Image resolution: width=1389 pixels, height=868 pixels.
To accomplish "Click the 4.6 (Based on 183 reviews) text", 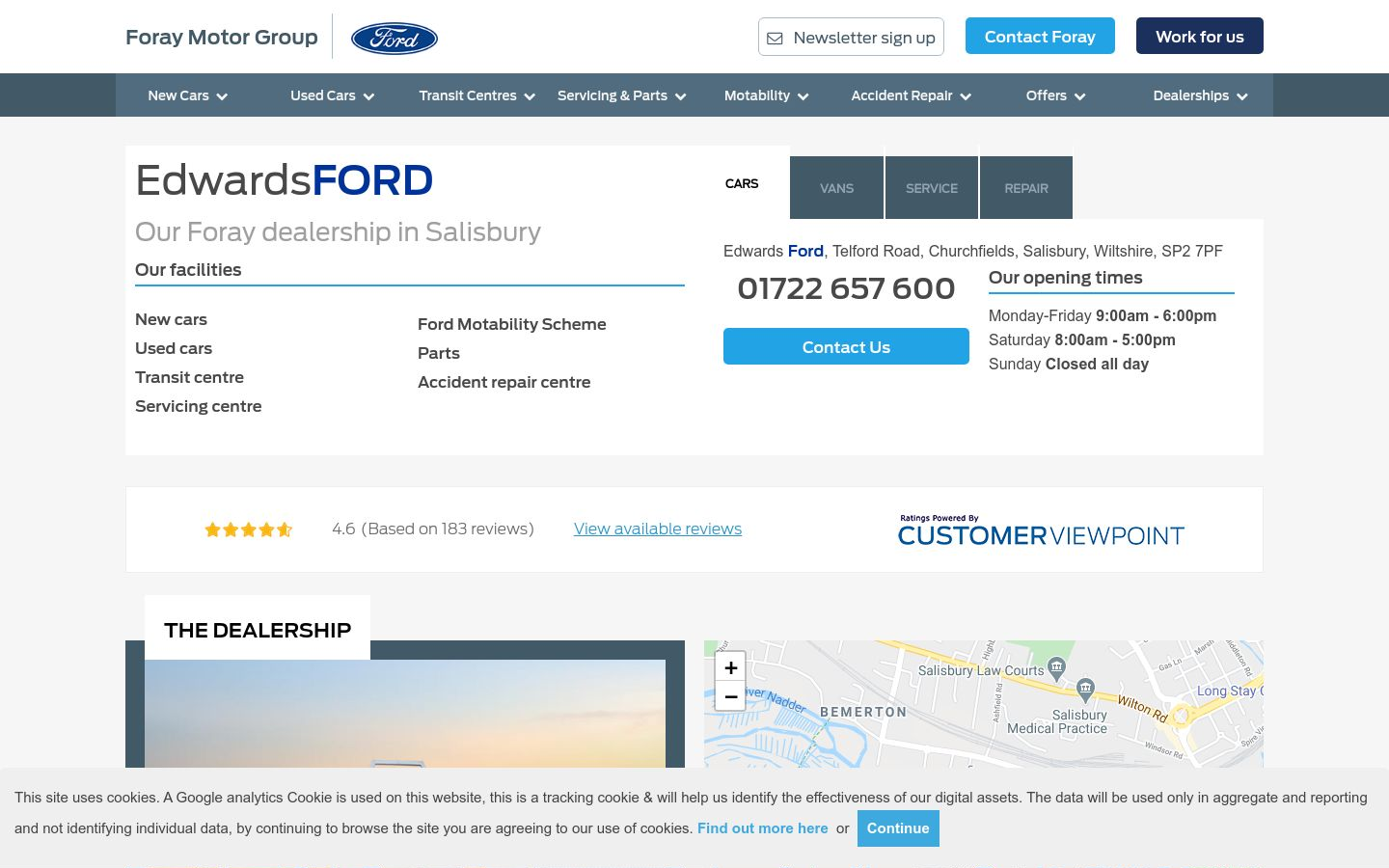I will pyautogui.click(x=433, y=529).
